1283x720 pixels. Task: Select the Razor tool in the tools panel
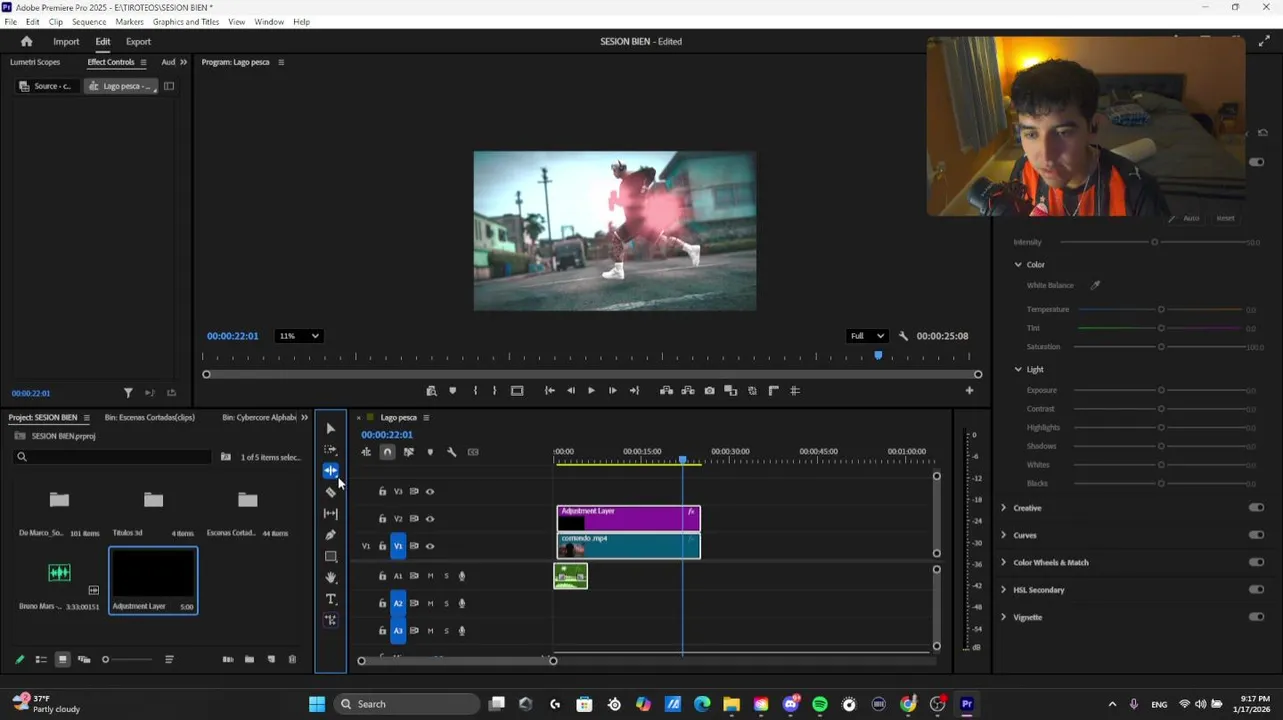click(x=331, y=492)
